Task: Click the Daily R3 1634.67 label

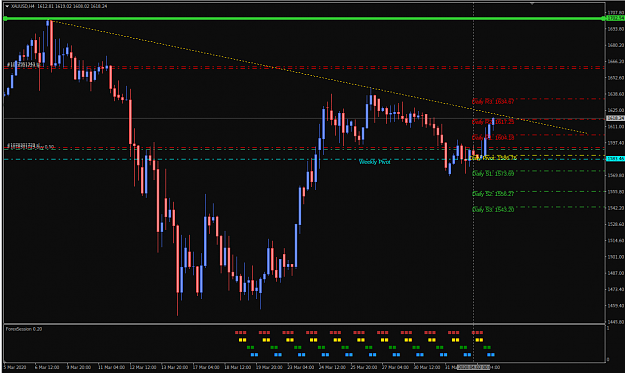Action: 493,102
